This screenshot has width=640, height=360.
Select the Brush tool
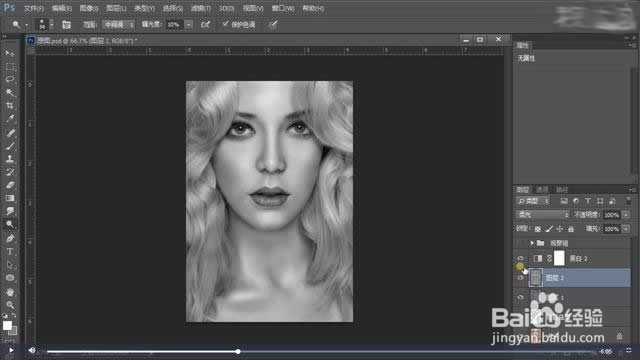10,146
